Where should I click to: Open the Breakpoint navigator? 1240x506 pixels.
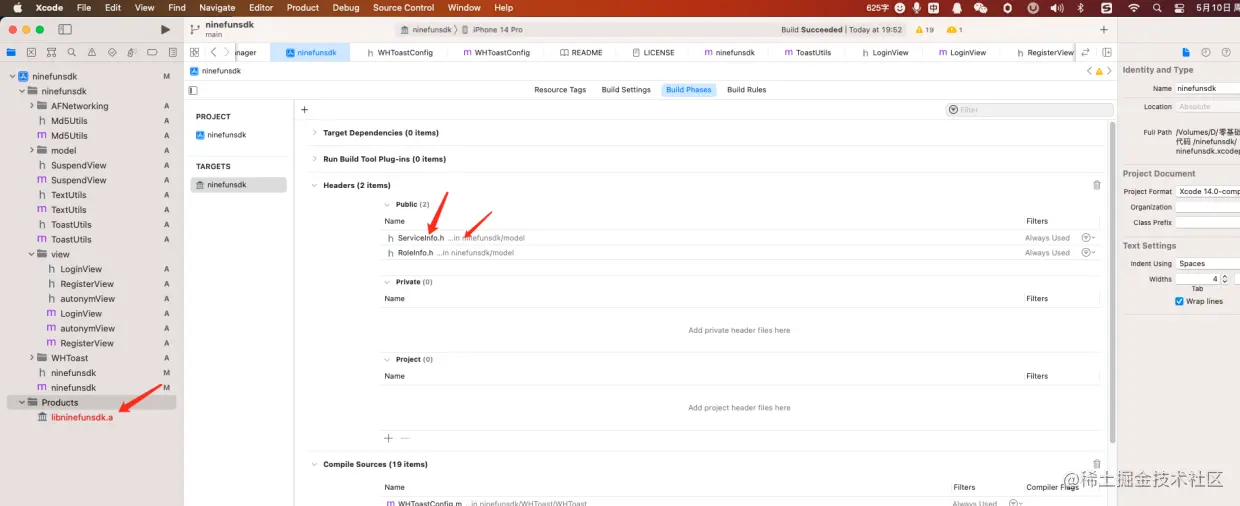click(152, 52)
